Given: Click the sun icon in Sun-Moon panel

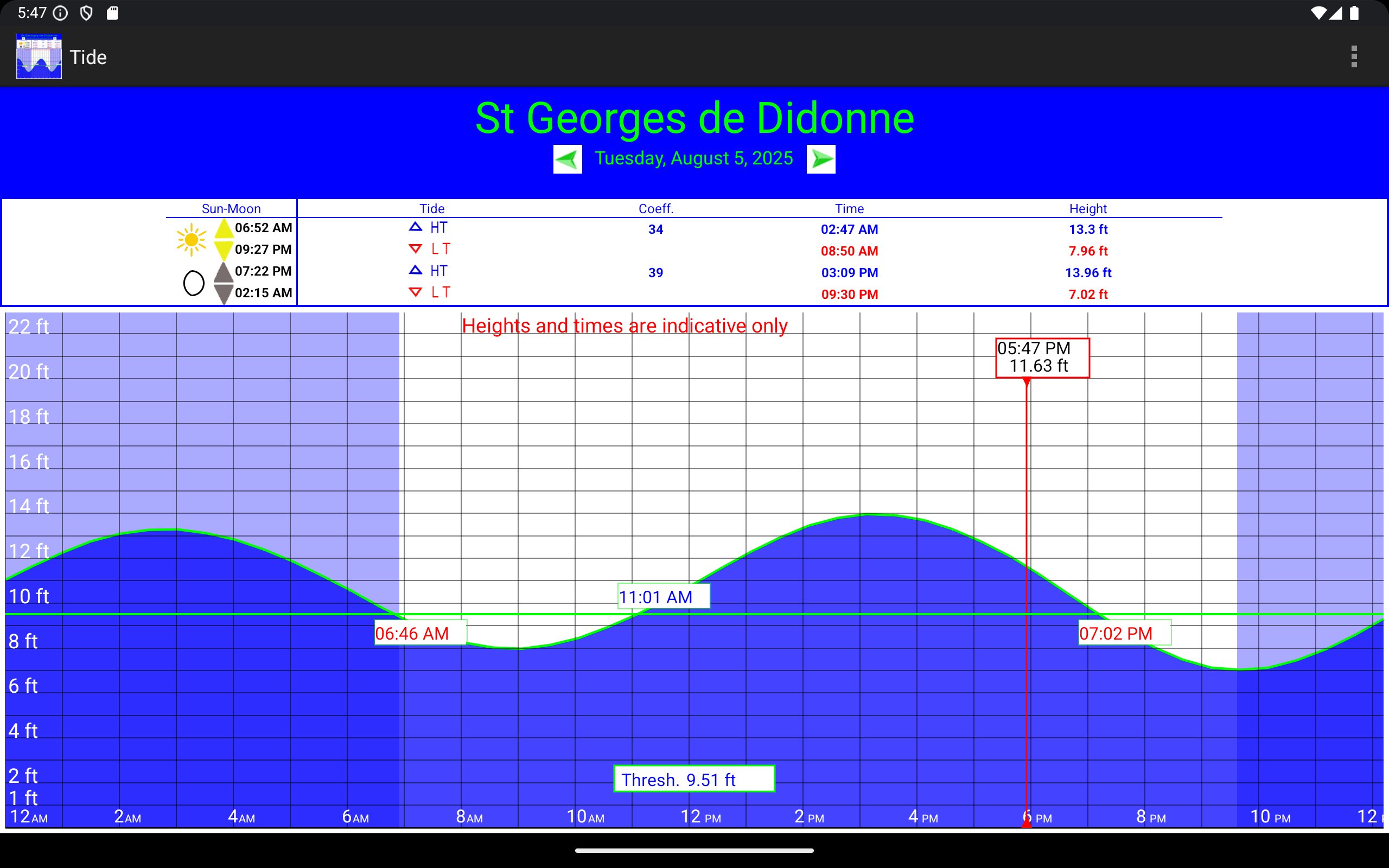Looking at the screenshot, I should pos(191,240).
